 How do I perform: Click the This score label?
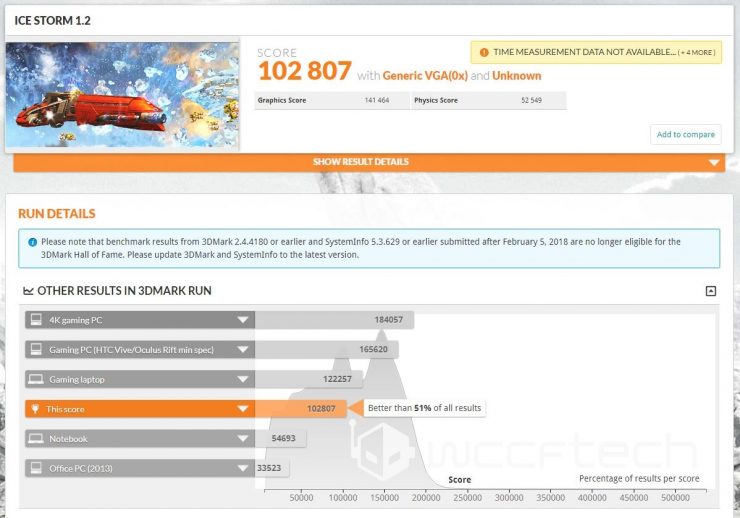click(65, 409)
